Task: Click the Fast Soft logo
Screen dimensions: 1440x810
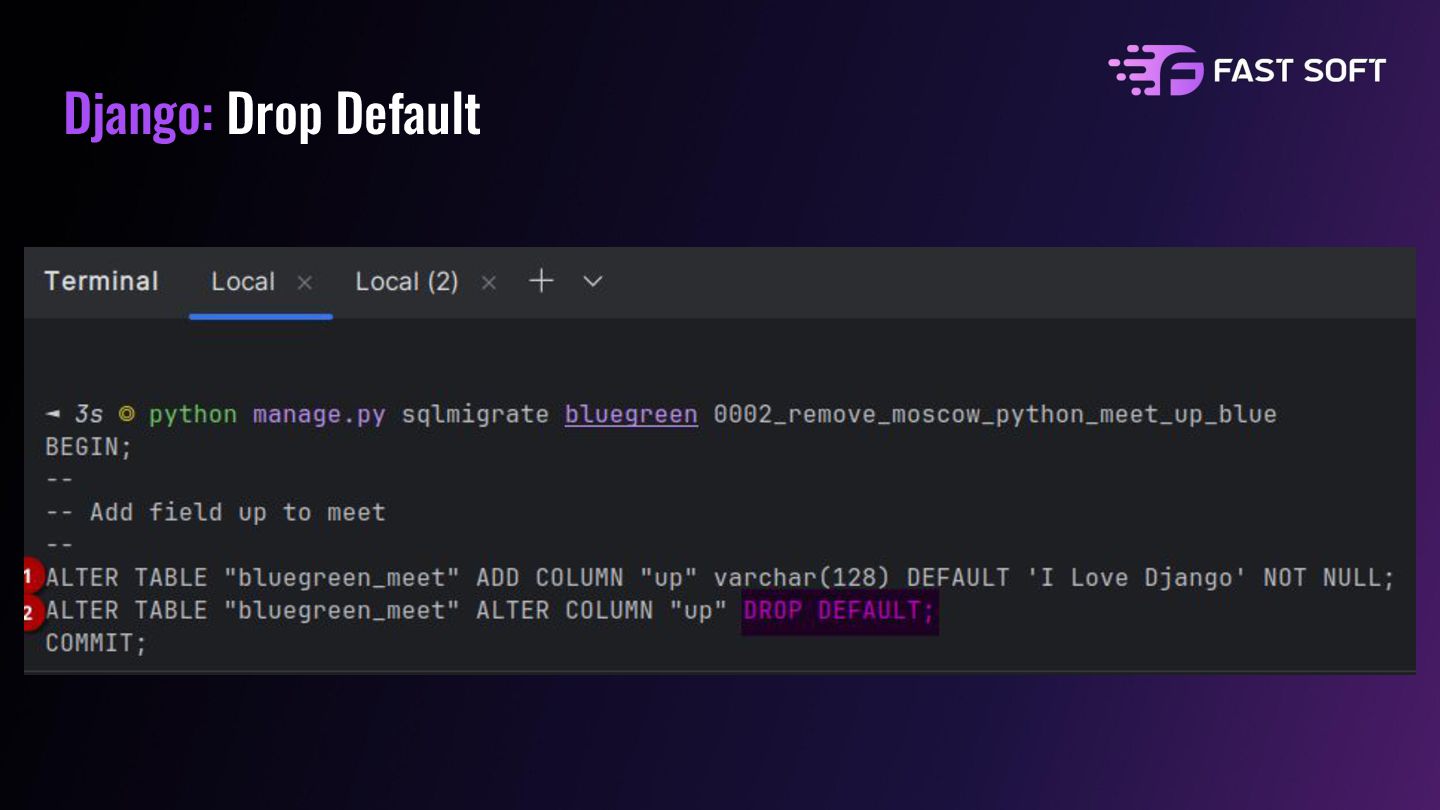Action: [1247, 70]
